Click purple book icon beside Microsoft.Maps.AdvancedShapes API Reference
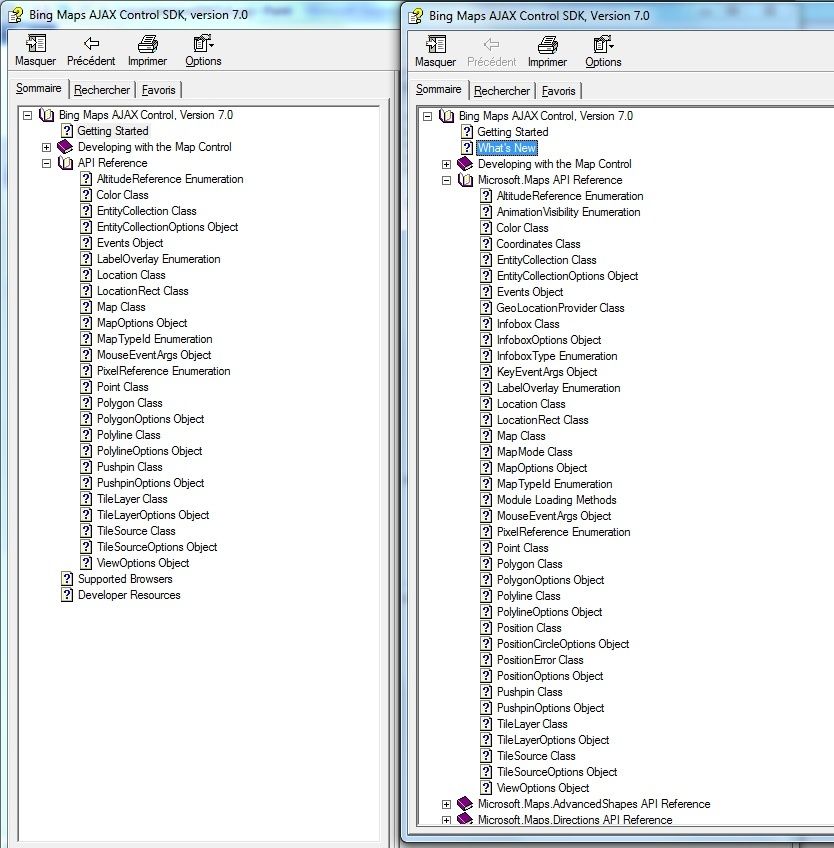The width and height of the screenshot is (834, 848). pyautogui.click(x=465, y=804)
